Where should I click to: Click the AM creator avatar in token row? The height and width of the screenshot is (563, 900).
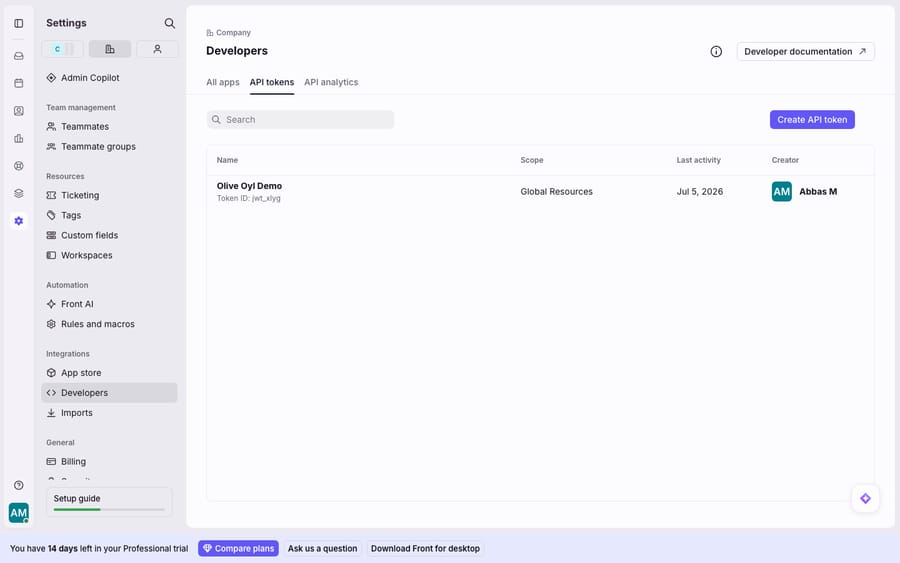click(x=781, y=192)
